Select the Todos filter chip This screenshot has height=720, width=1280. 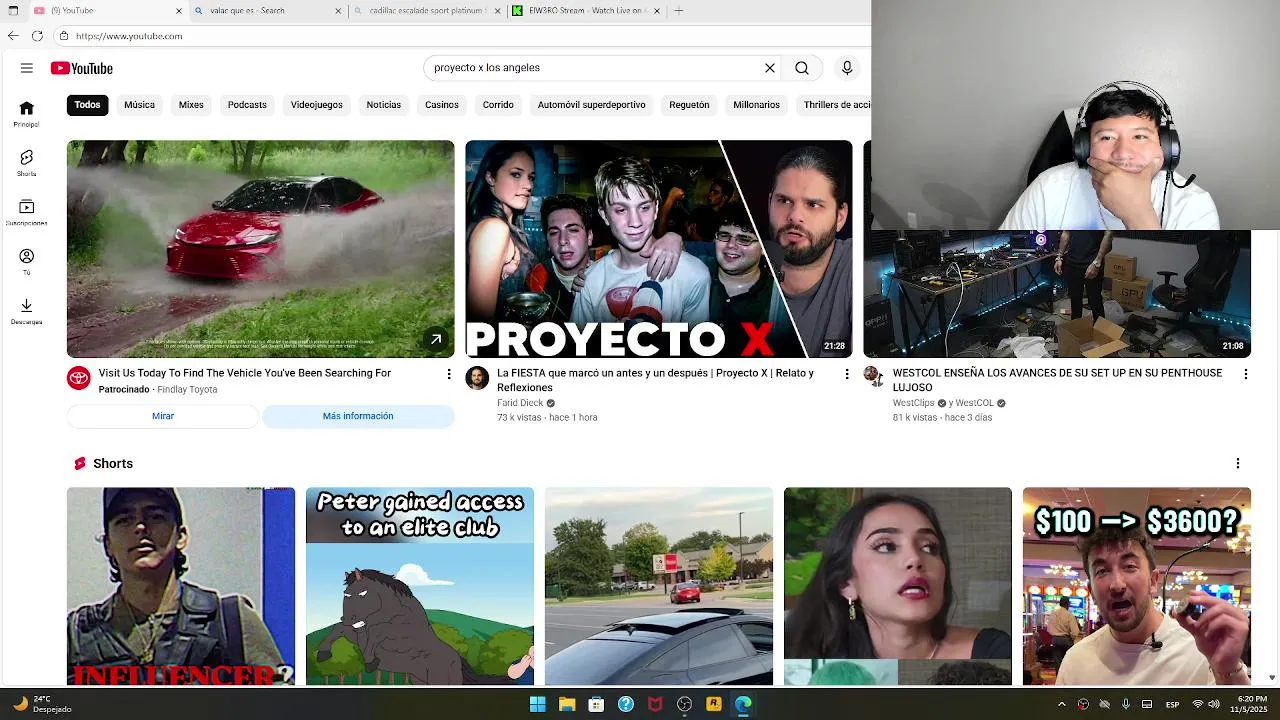(x=87, y=104)
